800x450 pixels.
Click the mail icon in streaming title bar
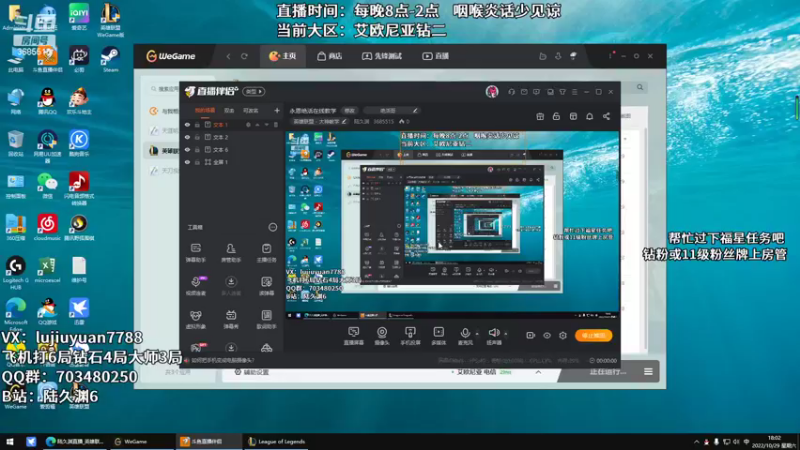click(524, 92)
